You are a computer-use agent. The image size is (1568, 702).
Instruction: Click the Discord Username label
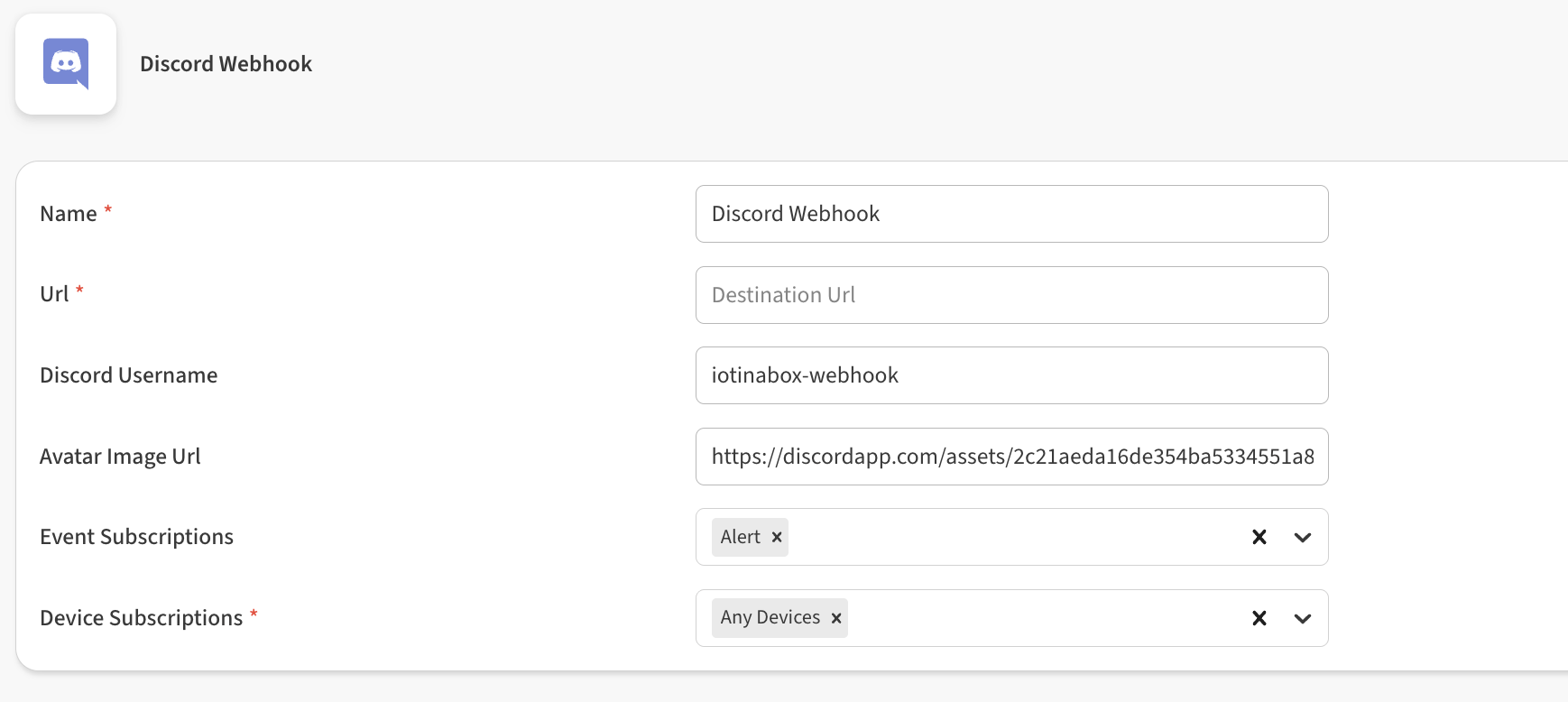click(x=129, y=375)
